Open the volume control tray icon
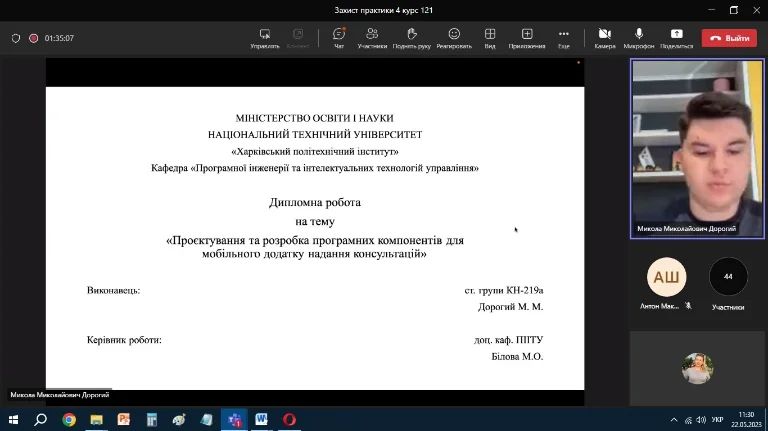 [701, 420]
